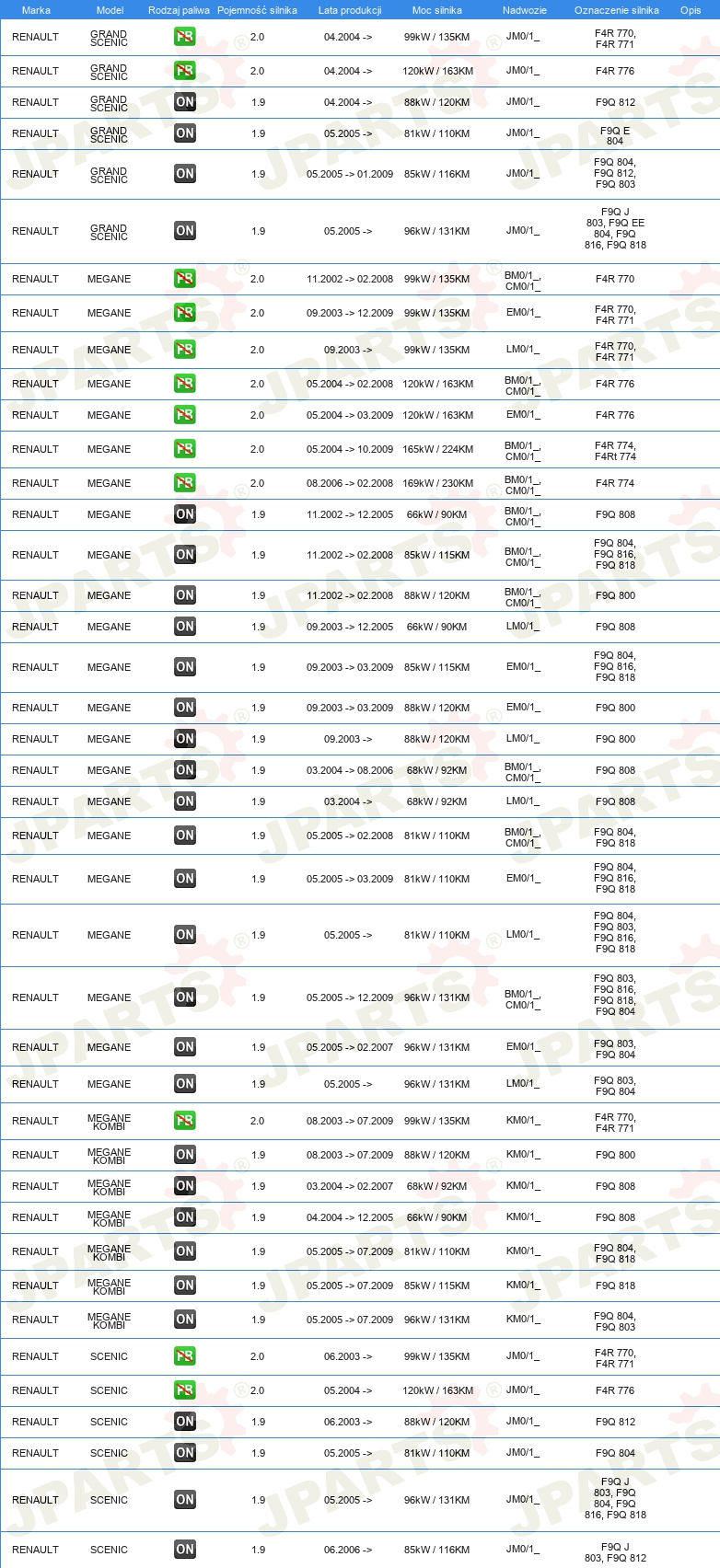Click the LM0/1_ body cell in the Megane 99kW/135KM row
Image resolution: width=720 pixels, height=1568 pixels.
pyautogui.click(x=523, y=350)
